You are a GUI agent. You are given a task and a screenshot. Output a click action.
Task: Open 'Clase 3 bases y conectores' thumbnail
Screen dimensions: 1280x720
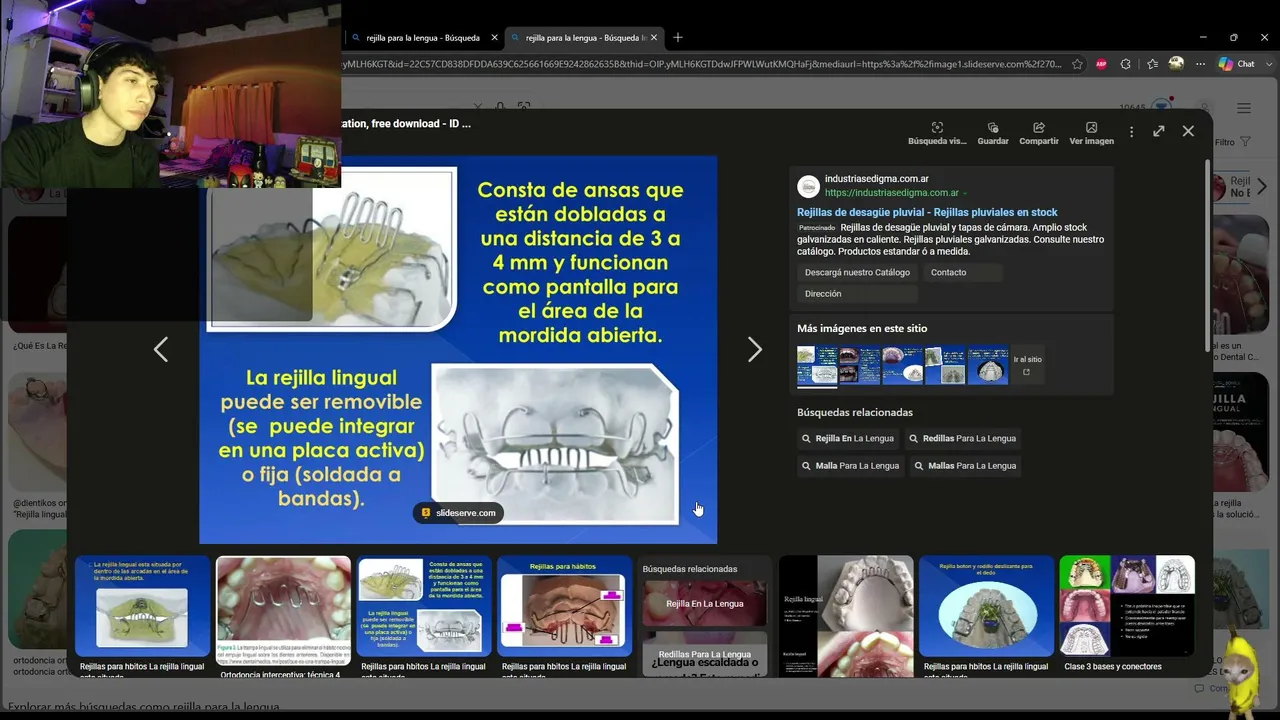tap(1127, 607)
